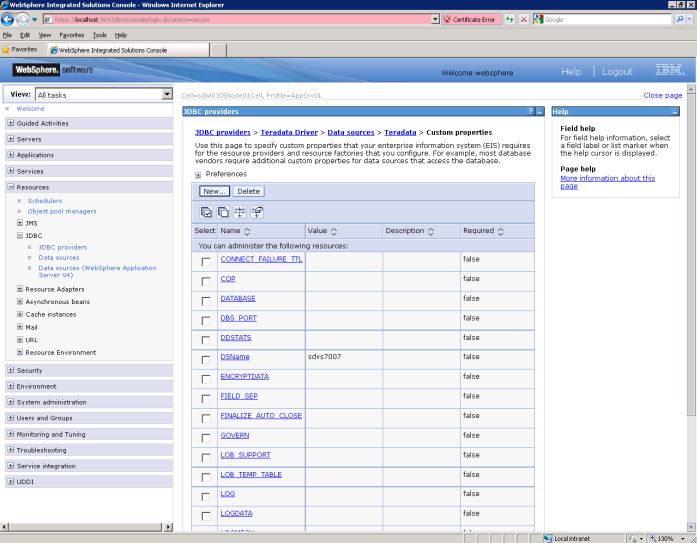Open the LOB_TEMP_TABLE property link
Image resolution: width=697 pixels, height=543 pixels.
[251, 475]
